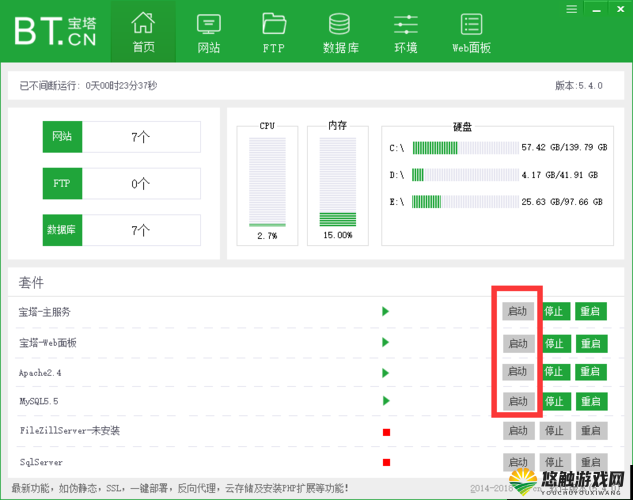This screenshot has height=500, width=633.
Task: Open the 首页 home tab
Action: [143, 32]
